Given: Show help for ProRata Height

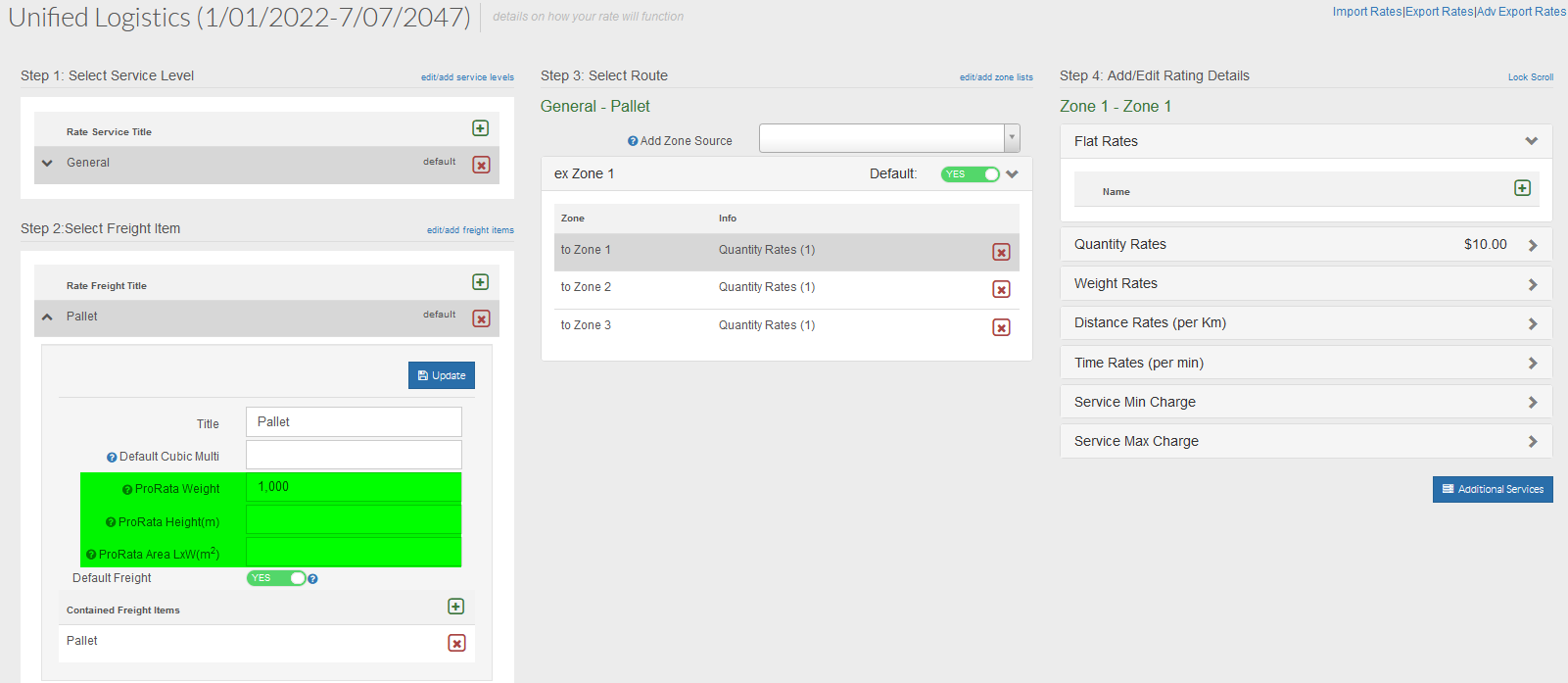Looking at the screenshot, I should 111,522.
